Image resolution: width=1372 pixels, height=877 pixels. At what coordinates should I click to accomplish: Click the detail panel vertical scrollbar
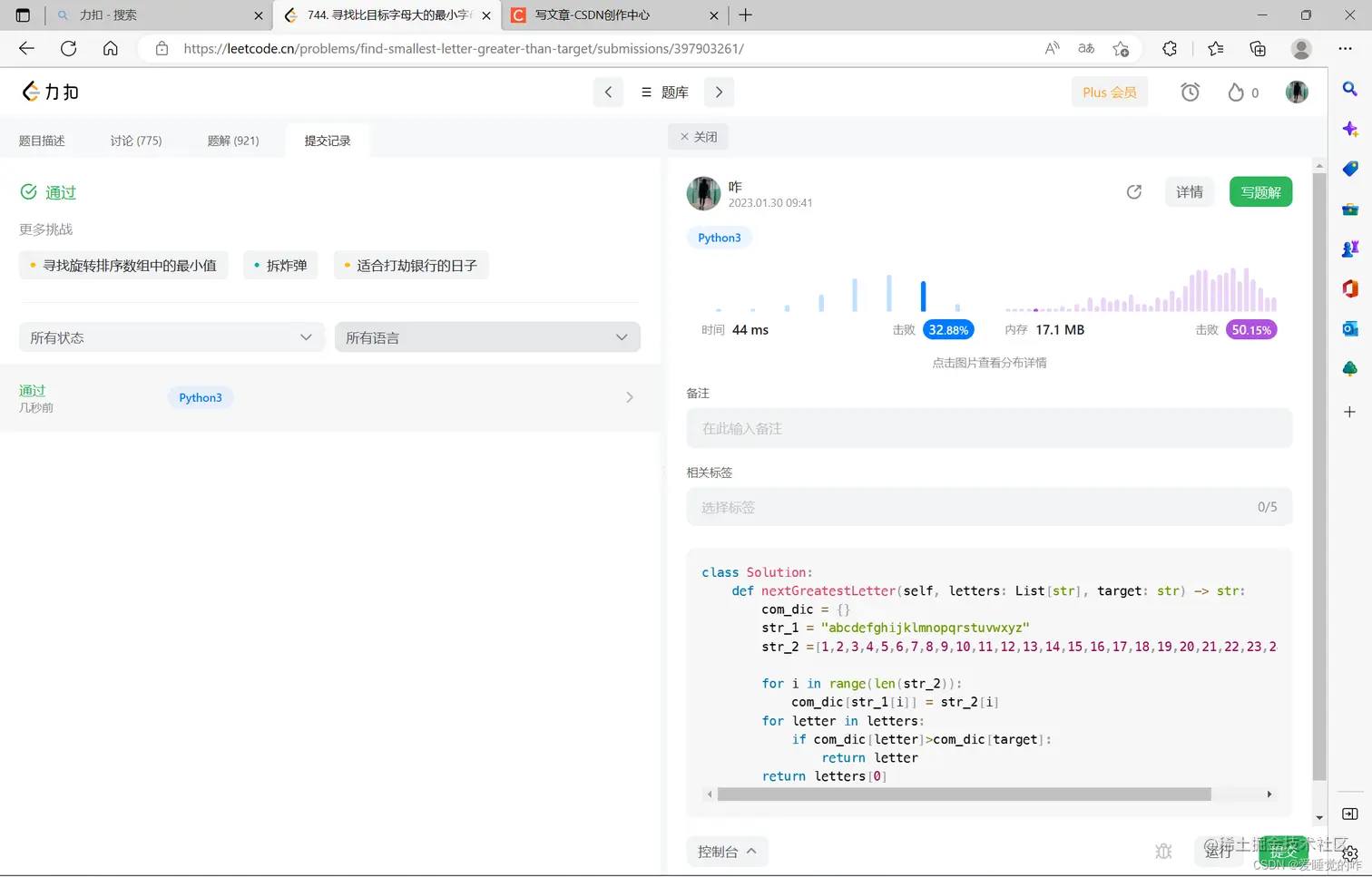[x=1319, y=476]
